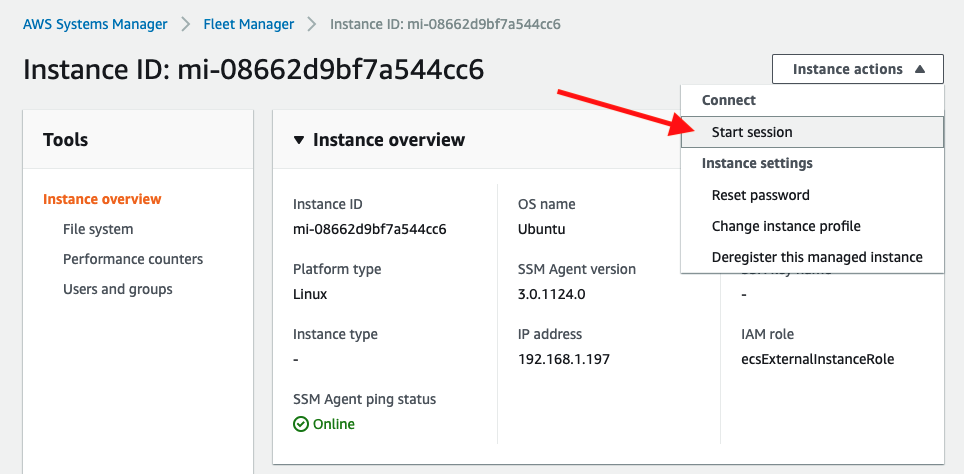
Task: Click the SSM Agent version 3.0.1124.0
Action: 551,294
